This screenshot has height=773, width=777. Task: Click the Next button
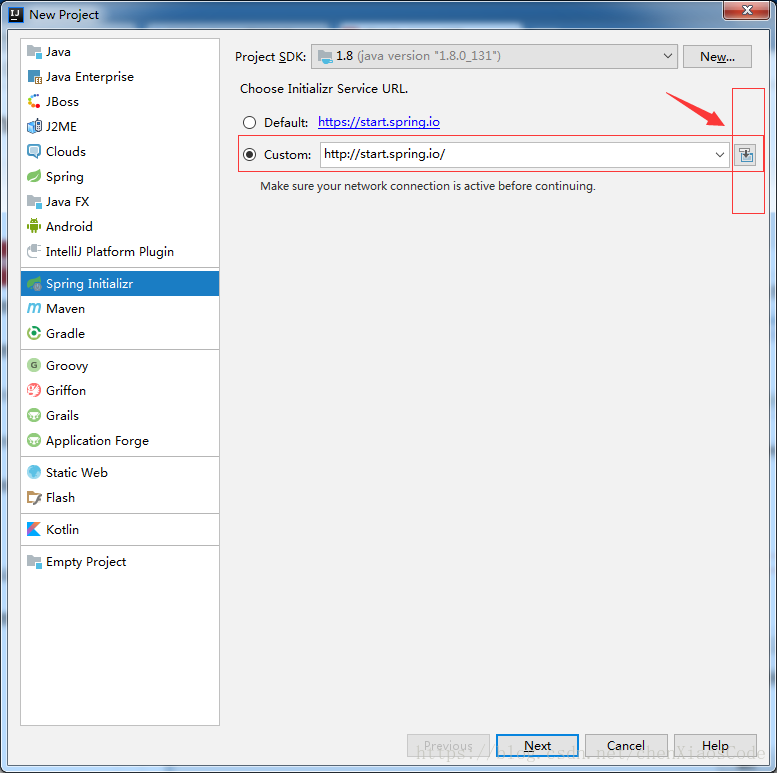click(x=537, y=745)
